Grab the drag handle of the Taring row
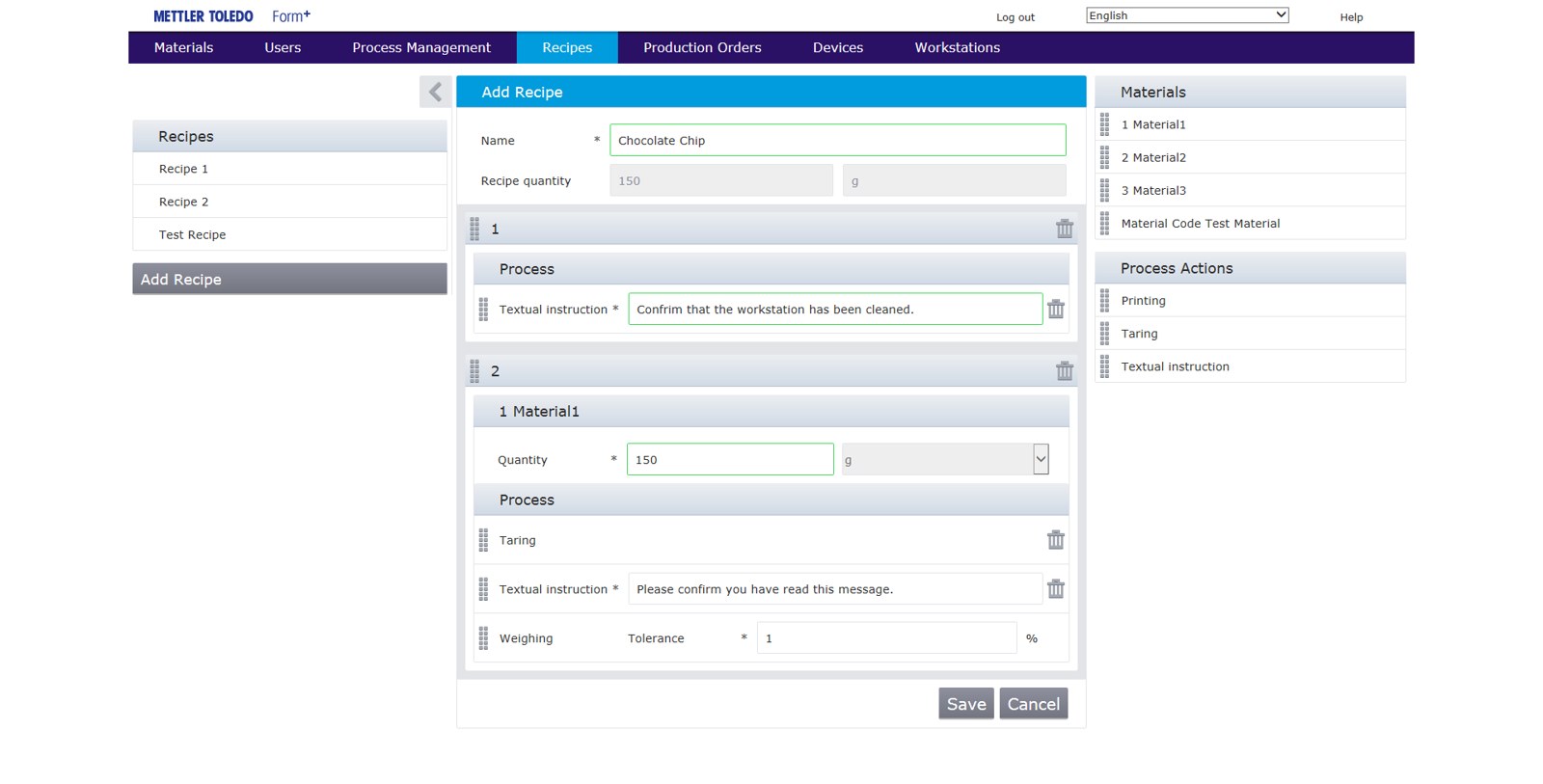The width and height of the screenshot is (1543, 784). tap(483, 540)
